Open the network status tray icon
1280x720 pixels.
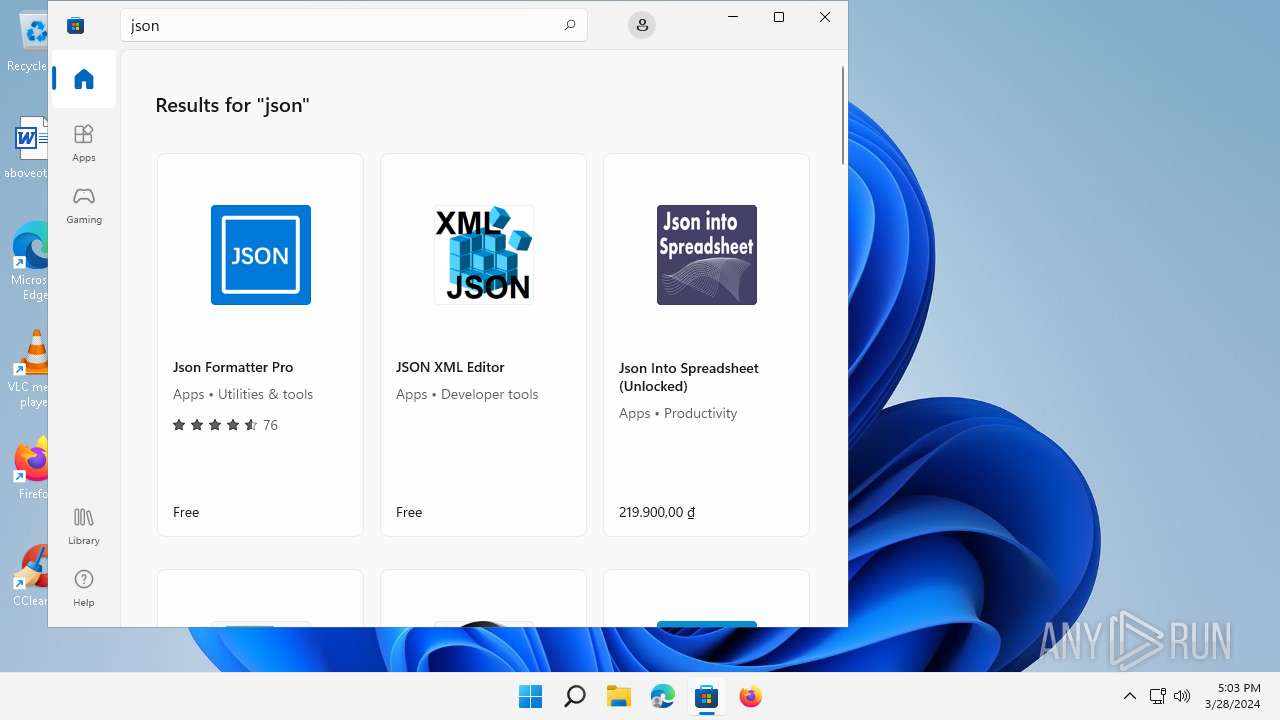pos(1157,696)
